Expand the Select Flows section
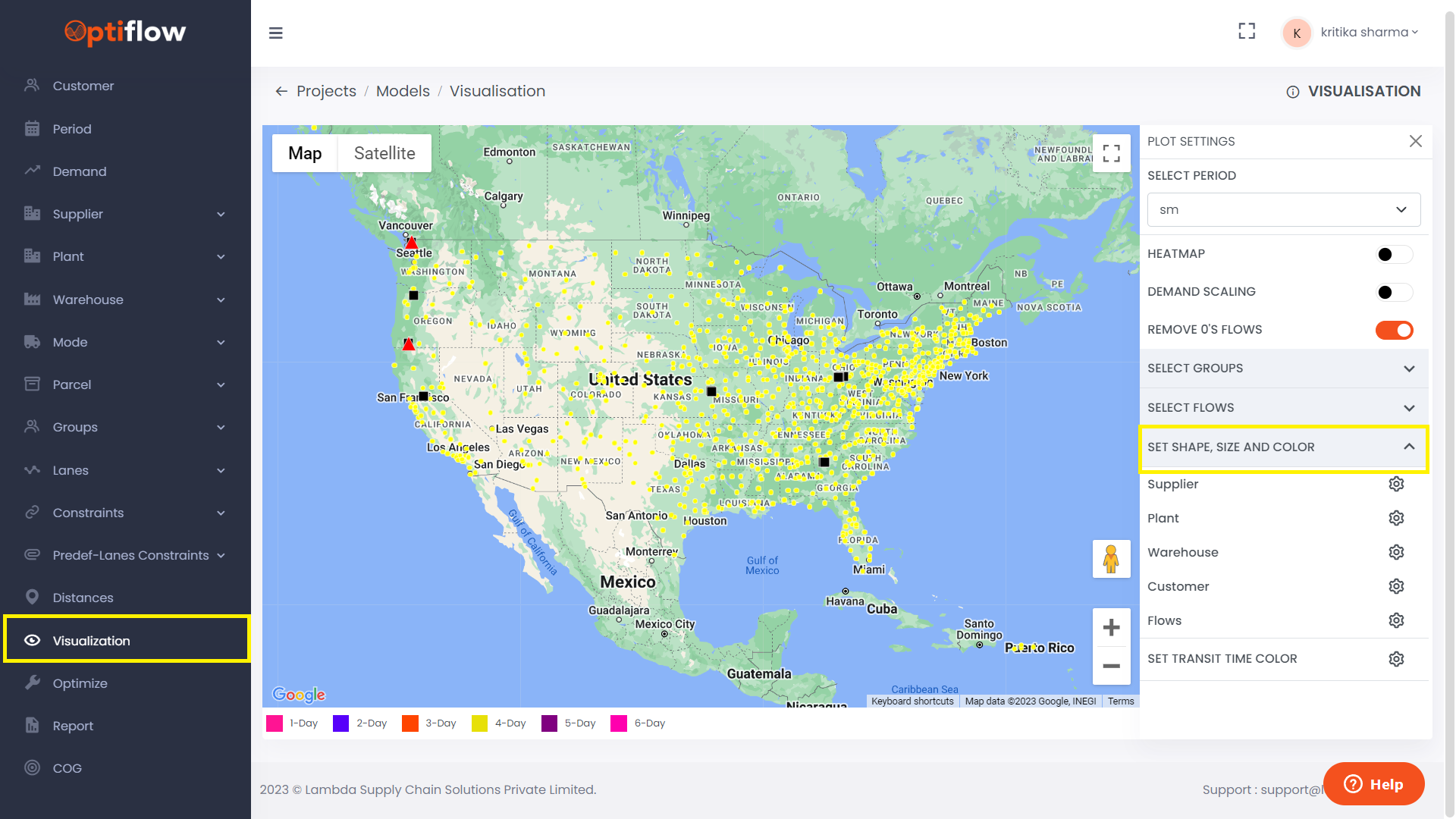Viewport: 1456px width, 819px height. click(1283, 408)
